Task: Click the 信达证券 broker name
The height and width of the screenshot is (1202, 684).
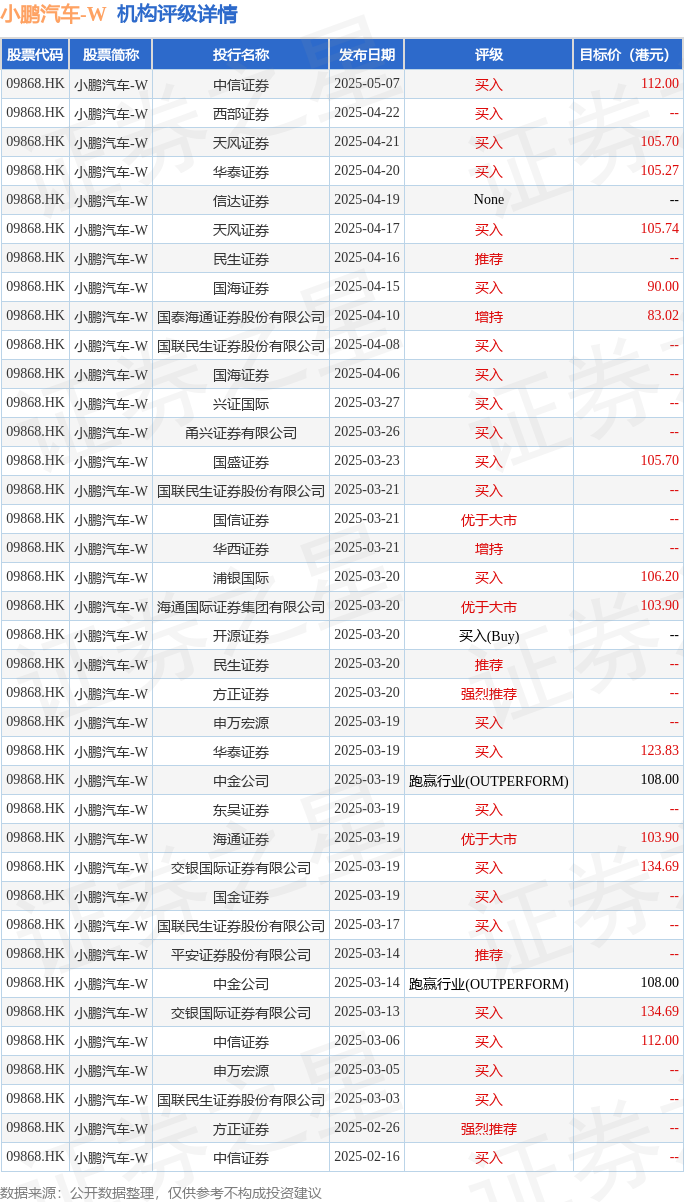Action: tap(241, 201)
